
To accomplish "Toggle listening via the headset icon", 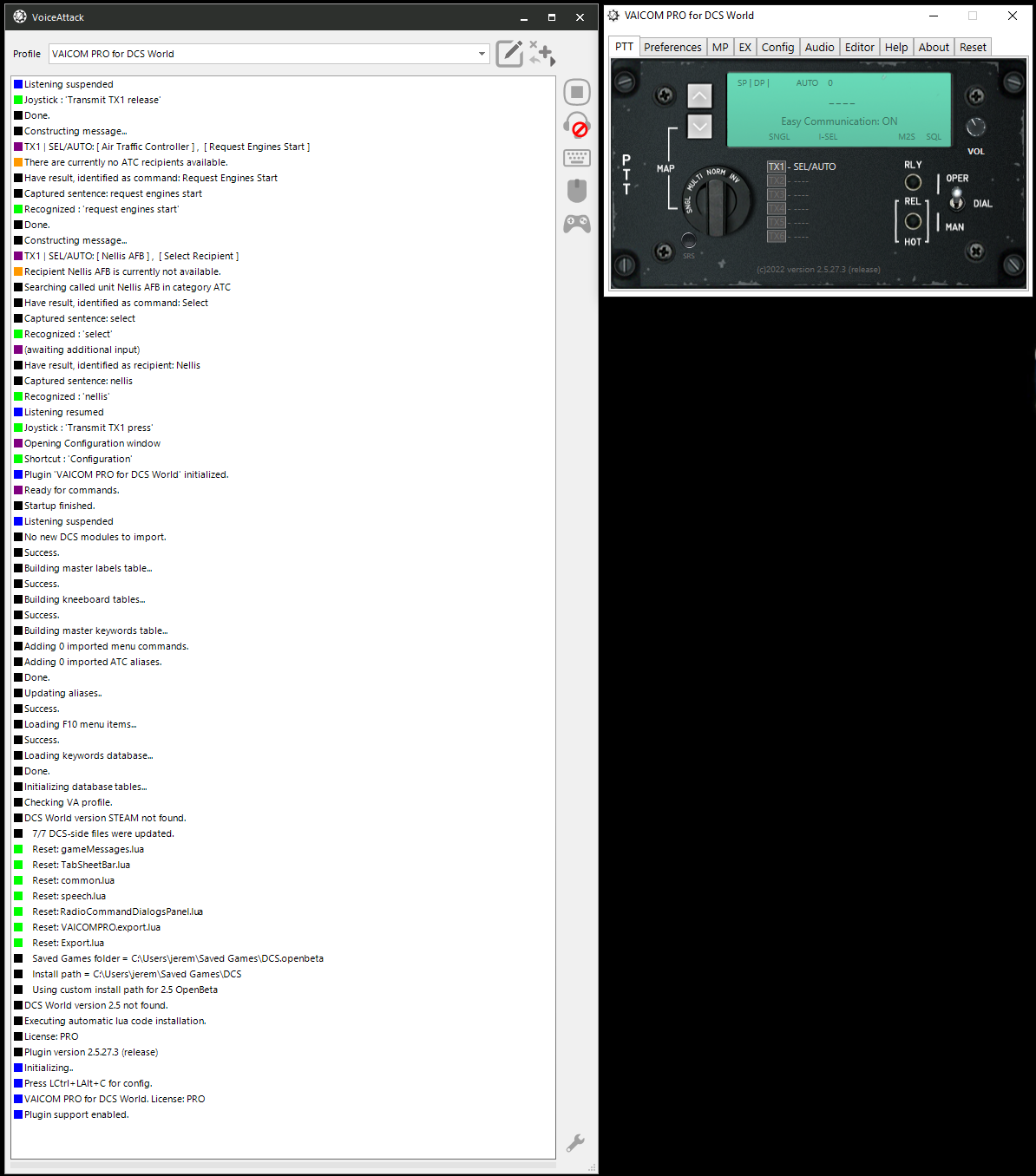I will (577, 125).
